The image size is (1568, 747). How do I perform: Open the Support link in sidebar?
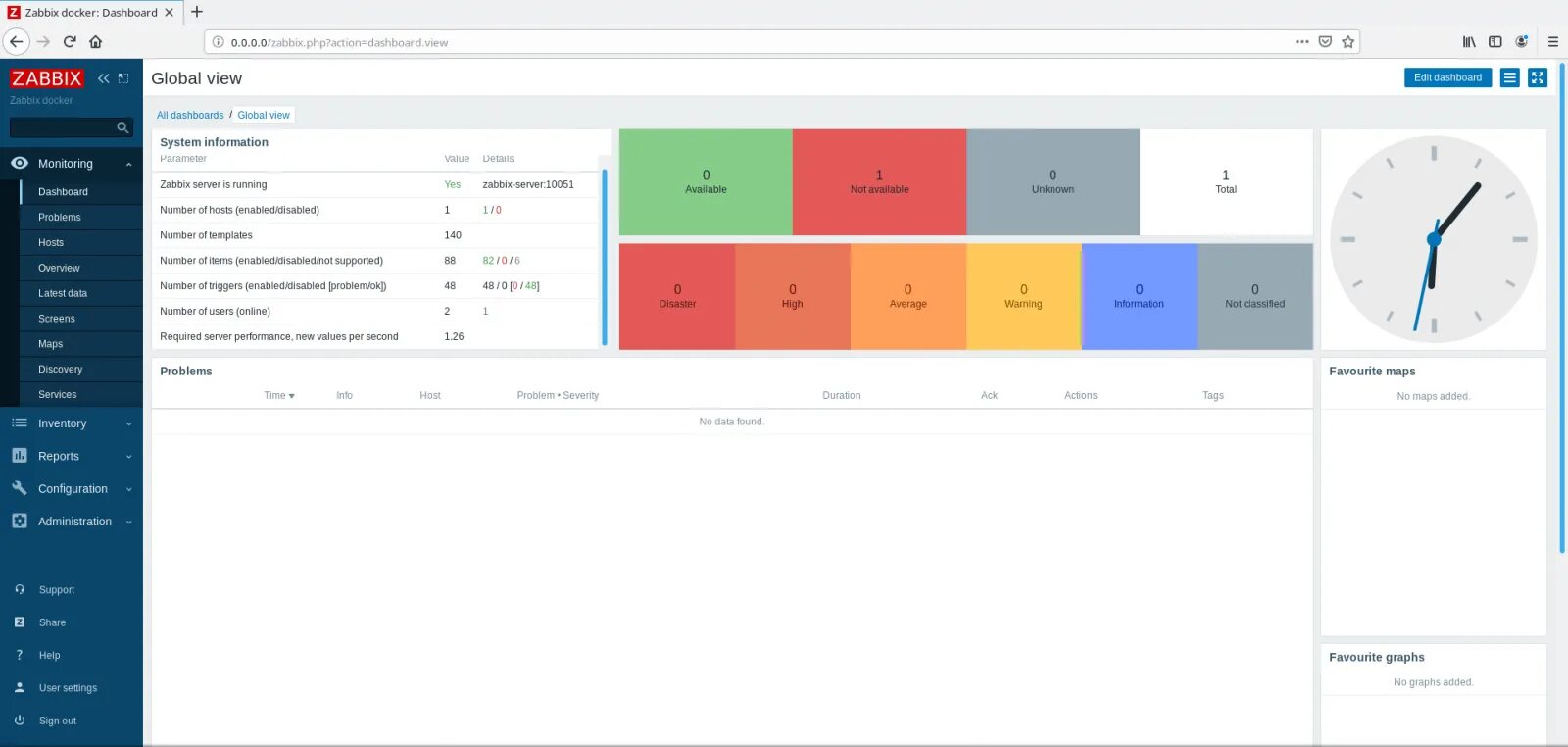pos(57,590)
